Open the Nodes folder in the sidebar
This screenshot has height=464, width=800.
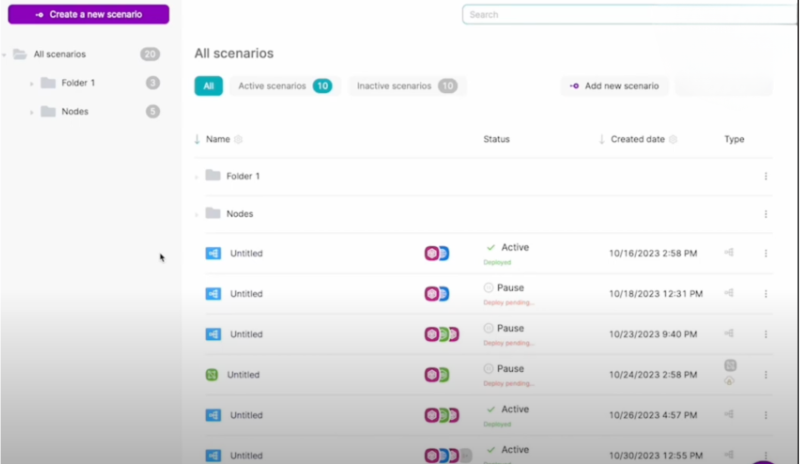[75, 111]
